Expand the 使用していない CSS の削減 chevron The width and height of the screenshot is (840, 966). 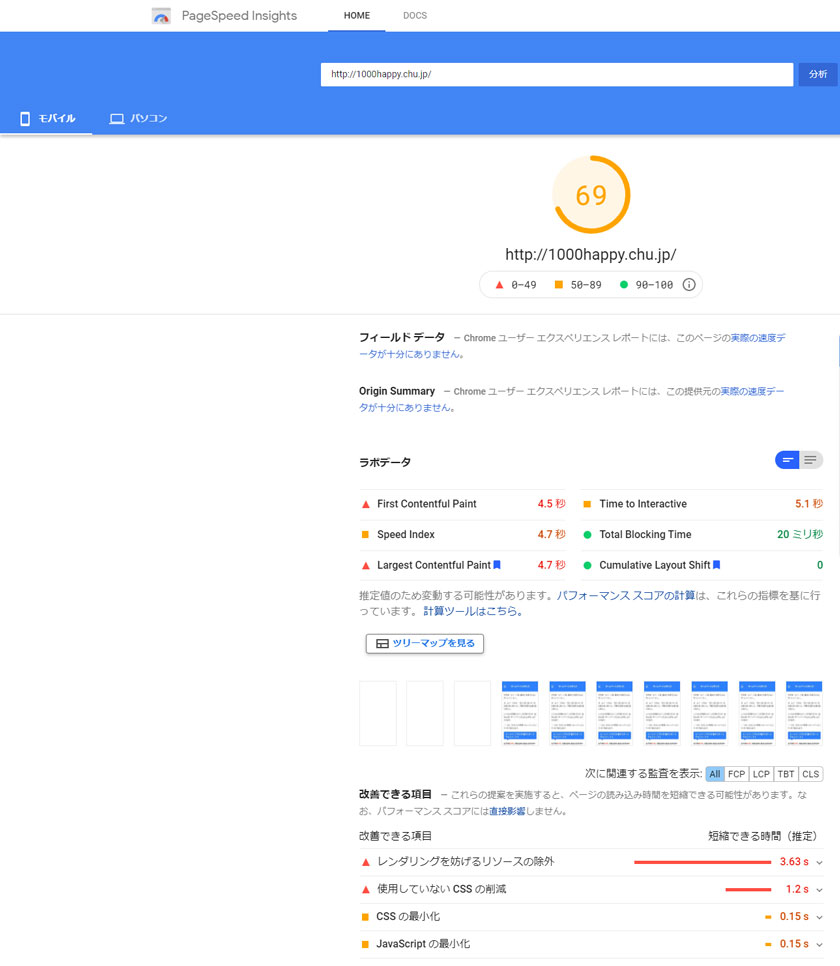point(819,890)
